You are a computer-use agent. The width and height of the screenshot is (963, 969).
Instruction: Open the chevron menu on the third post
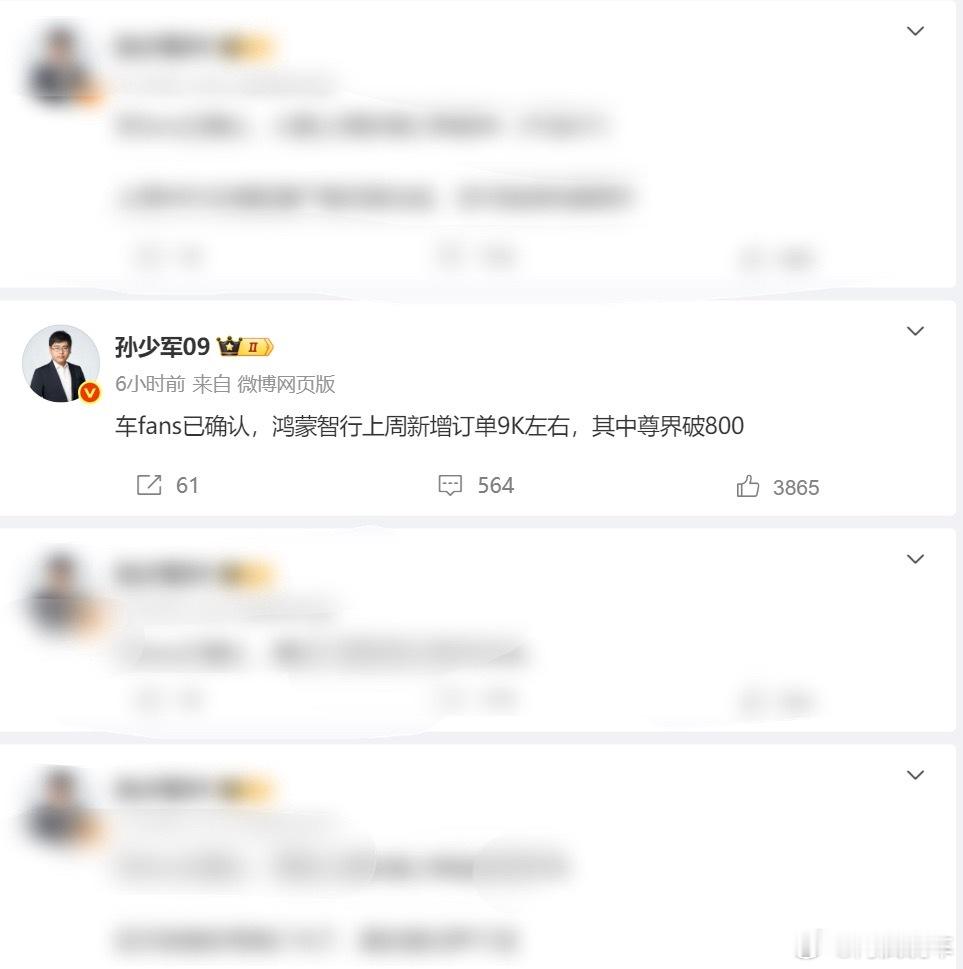click(915, 559)
